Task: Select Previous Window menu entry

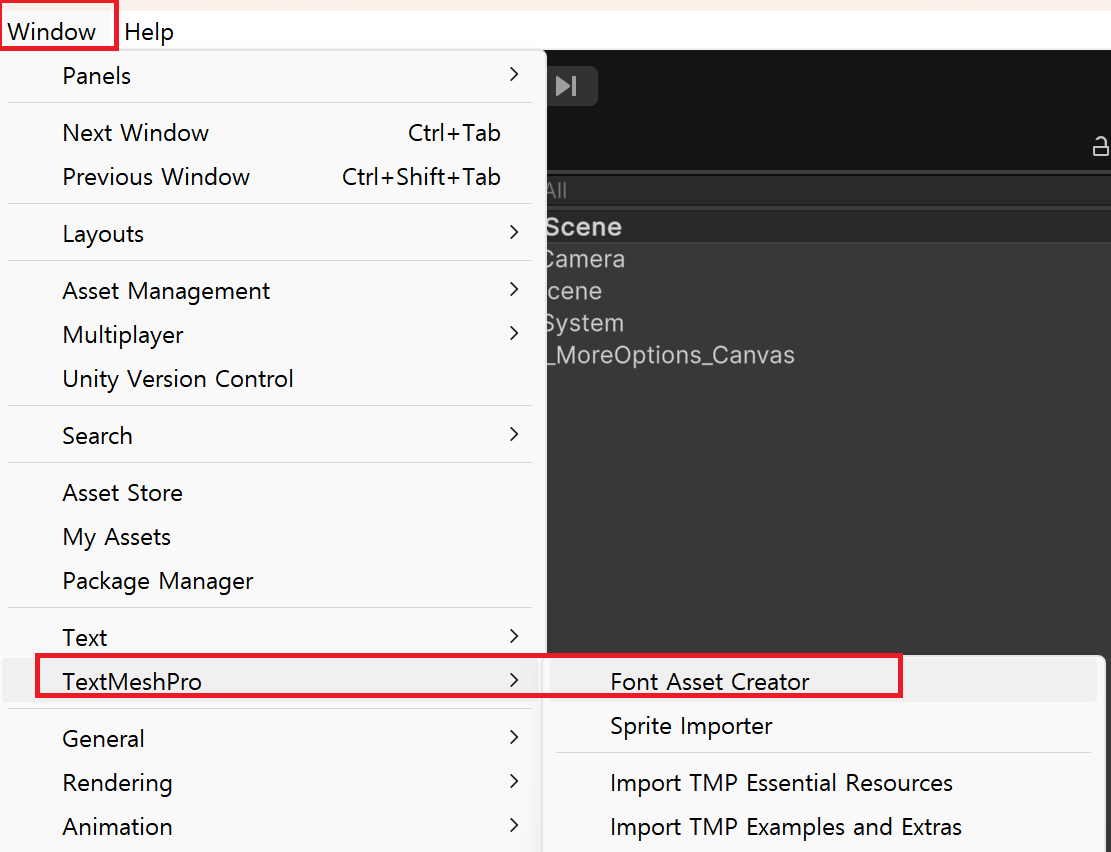Action: pyautogui.click(x=270, y=176)
